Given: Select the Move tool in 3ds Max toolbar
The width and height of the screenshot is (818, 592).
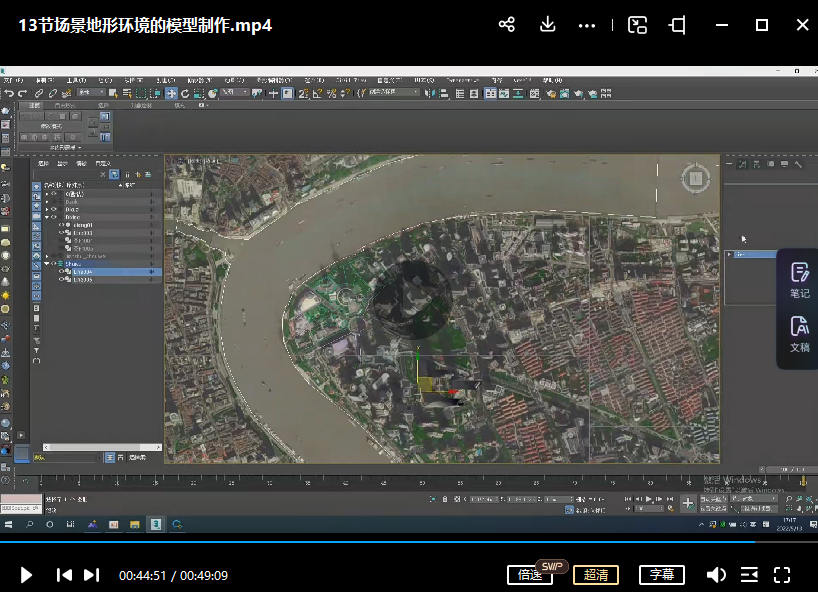Looking at the screenshot, I should click(x=171, y=93).
